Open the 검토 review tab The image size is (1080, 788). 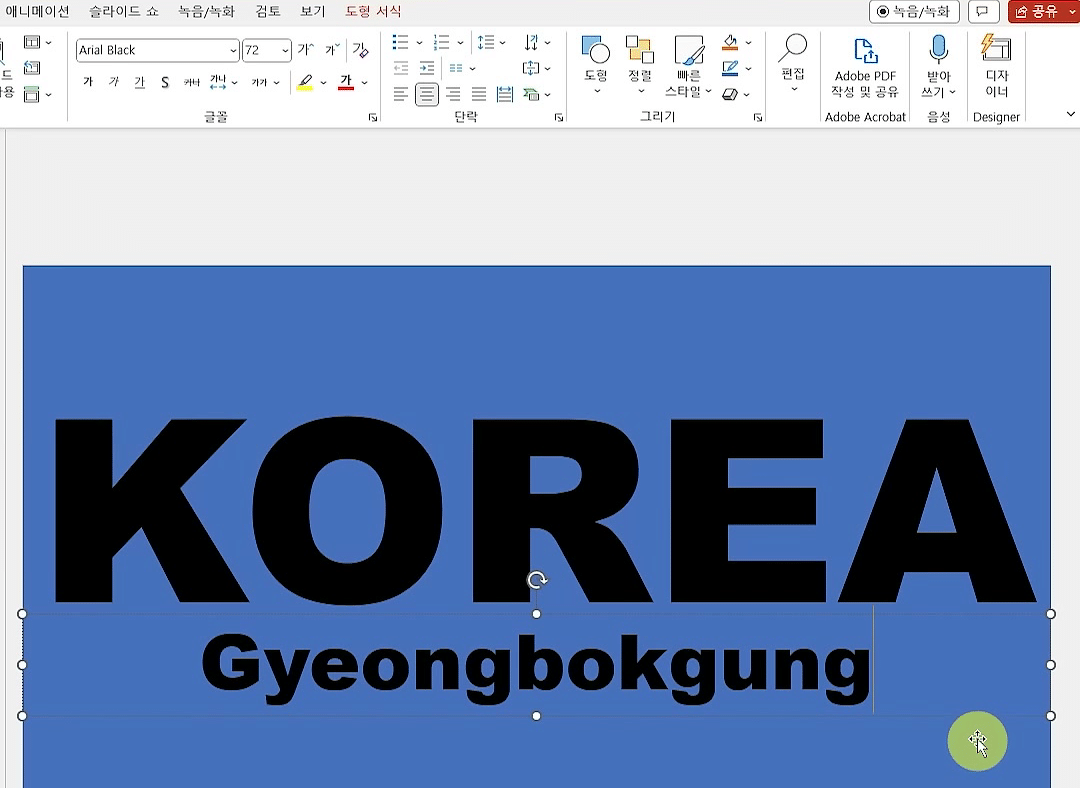[268, 11]
